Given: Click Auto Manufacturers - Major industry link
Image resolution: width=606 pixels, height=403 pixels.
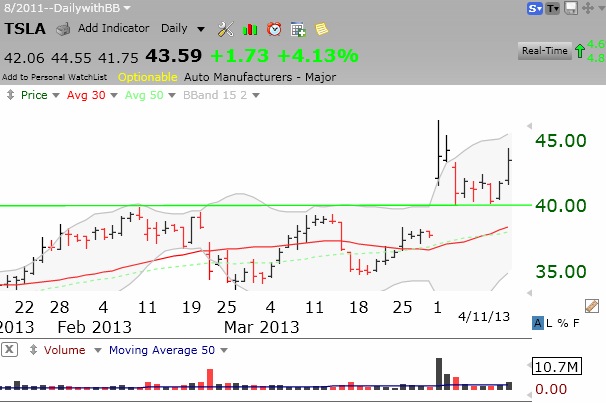Looking at the screenshot, I should [x=260, y=77].
